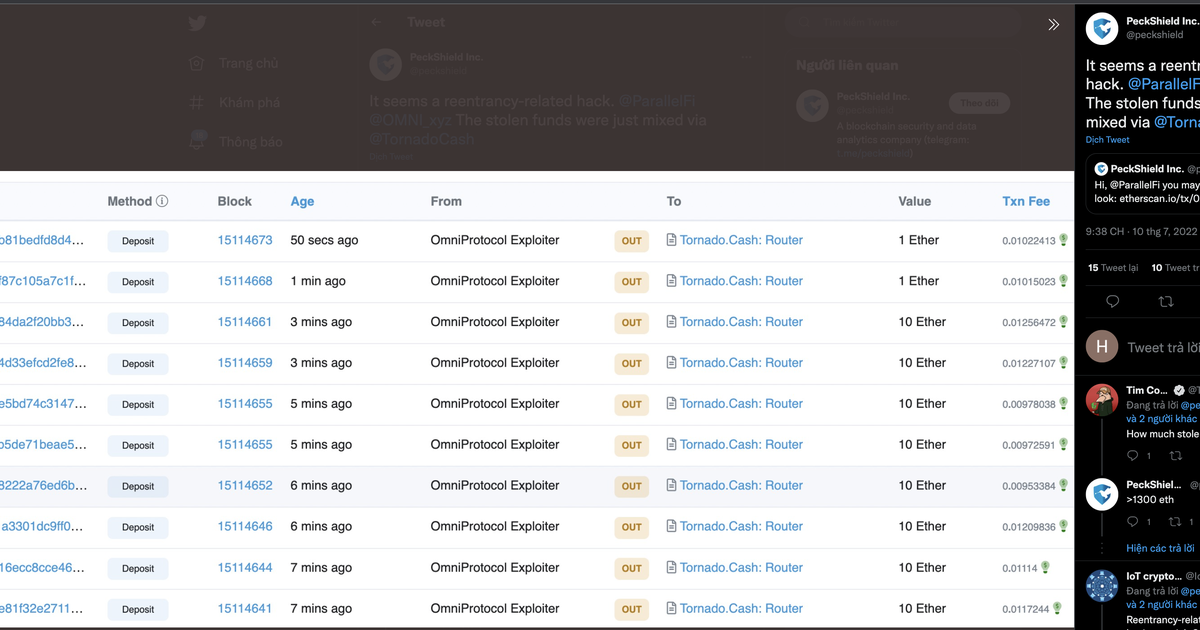1200x630 pixels.
Task: Expand the sidebar with double chevron arrows
Action: [x=1053, y=25]
